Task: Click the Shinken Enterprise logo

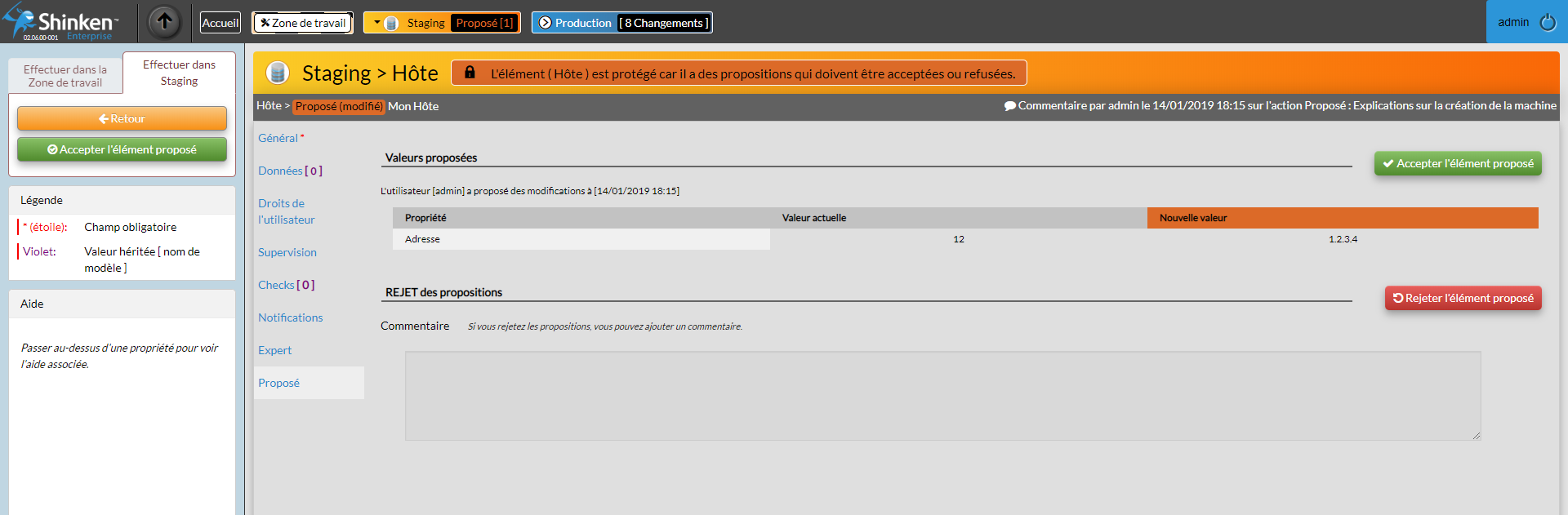Action: click(61, 22)
